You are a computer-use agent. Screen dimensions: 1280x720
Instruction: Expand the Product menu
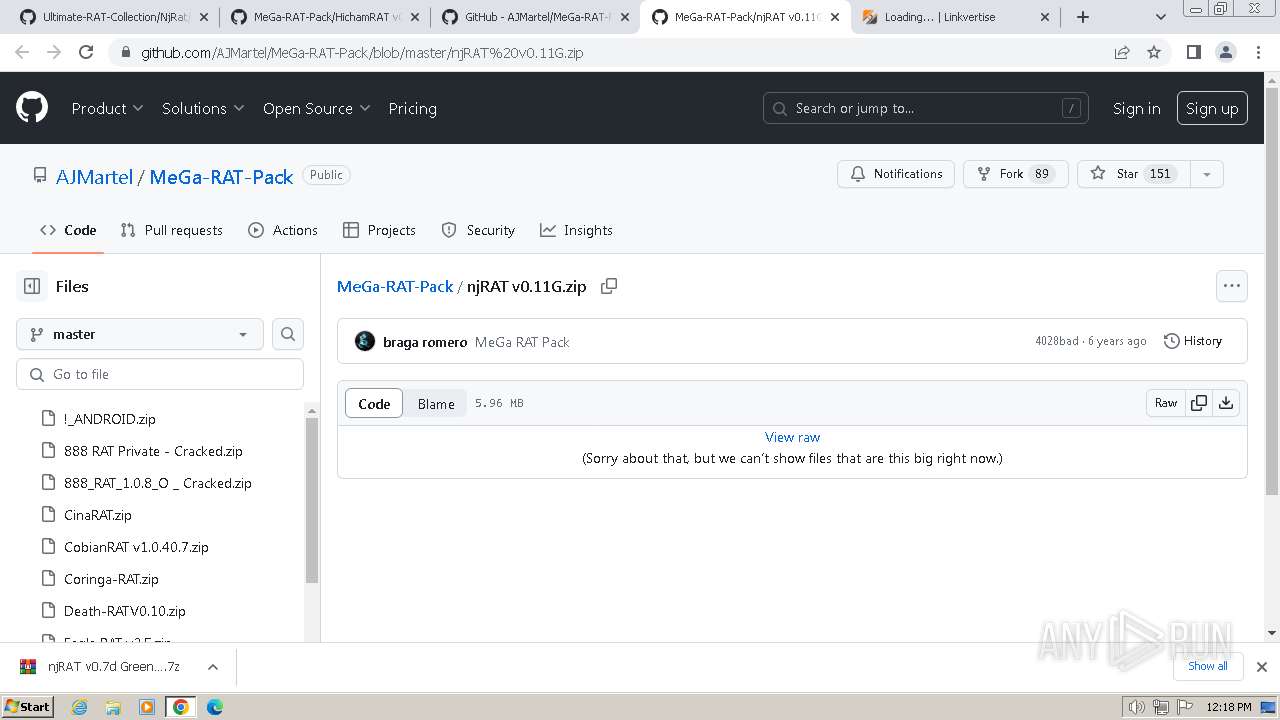coord(107,108)
